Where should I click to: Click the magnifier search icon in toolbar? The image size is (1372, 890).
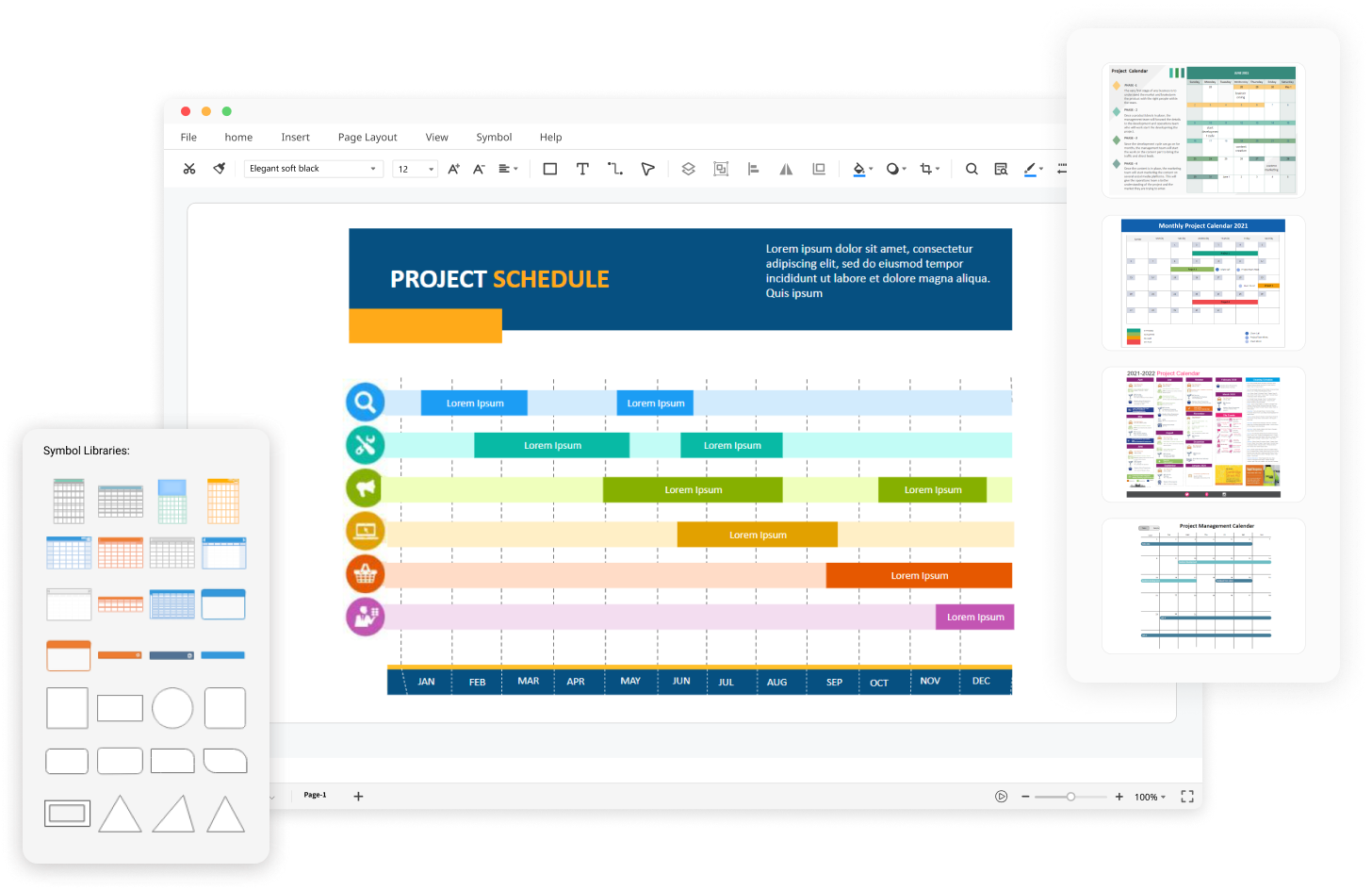click(972, 169)
